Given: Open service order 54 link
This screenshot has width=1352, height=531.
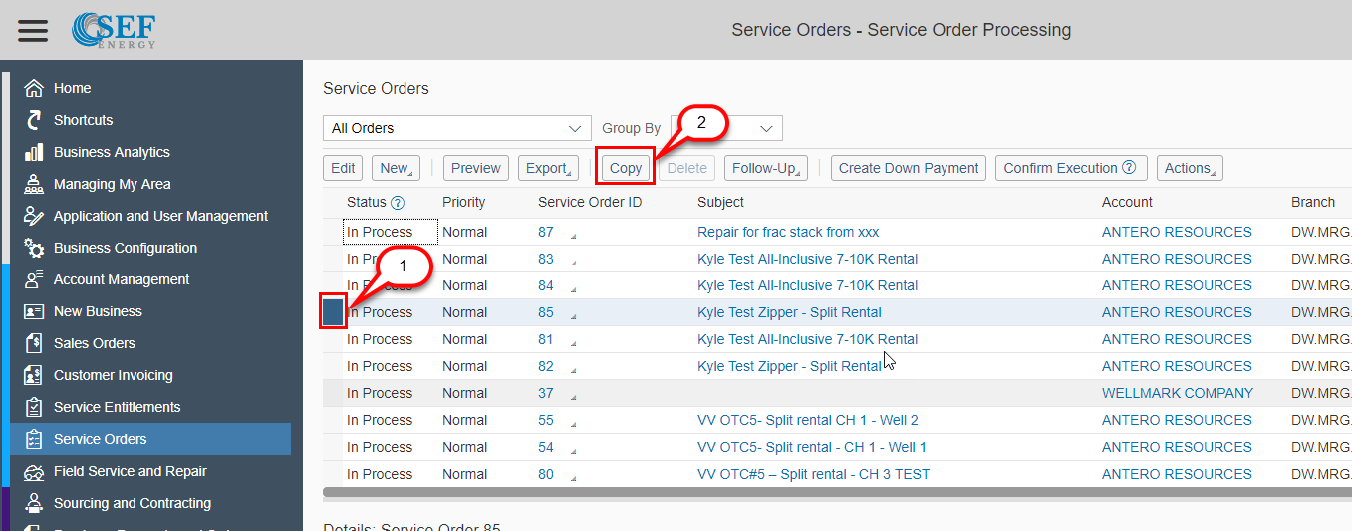Looking at the screenshot, I should 546,447.
